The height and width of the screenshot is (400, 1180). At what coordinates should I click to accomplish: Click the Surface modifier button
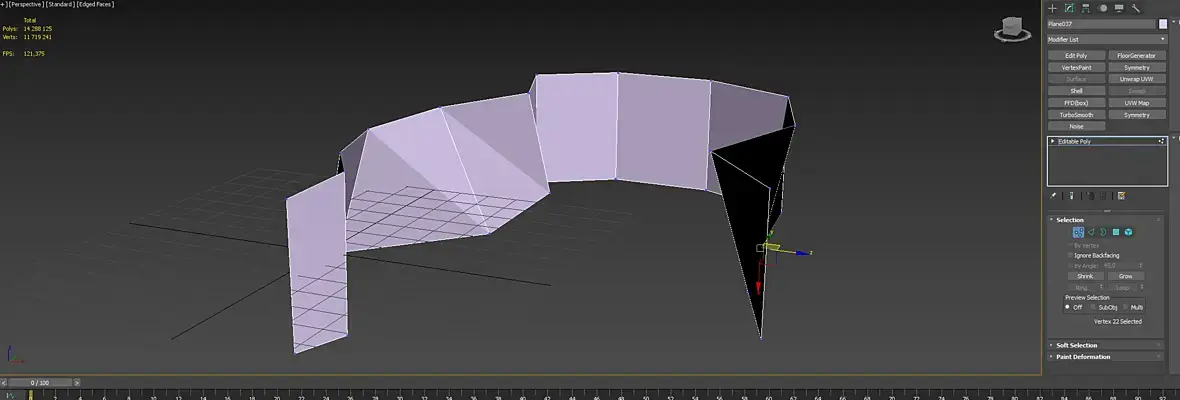(x=1076, y=79)
